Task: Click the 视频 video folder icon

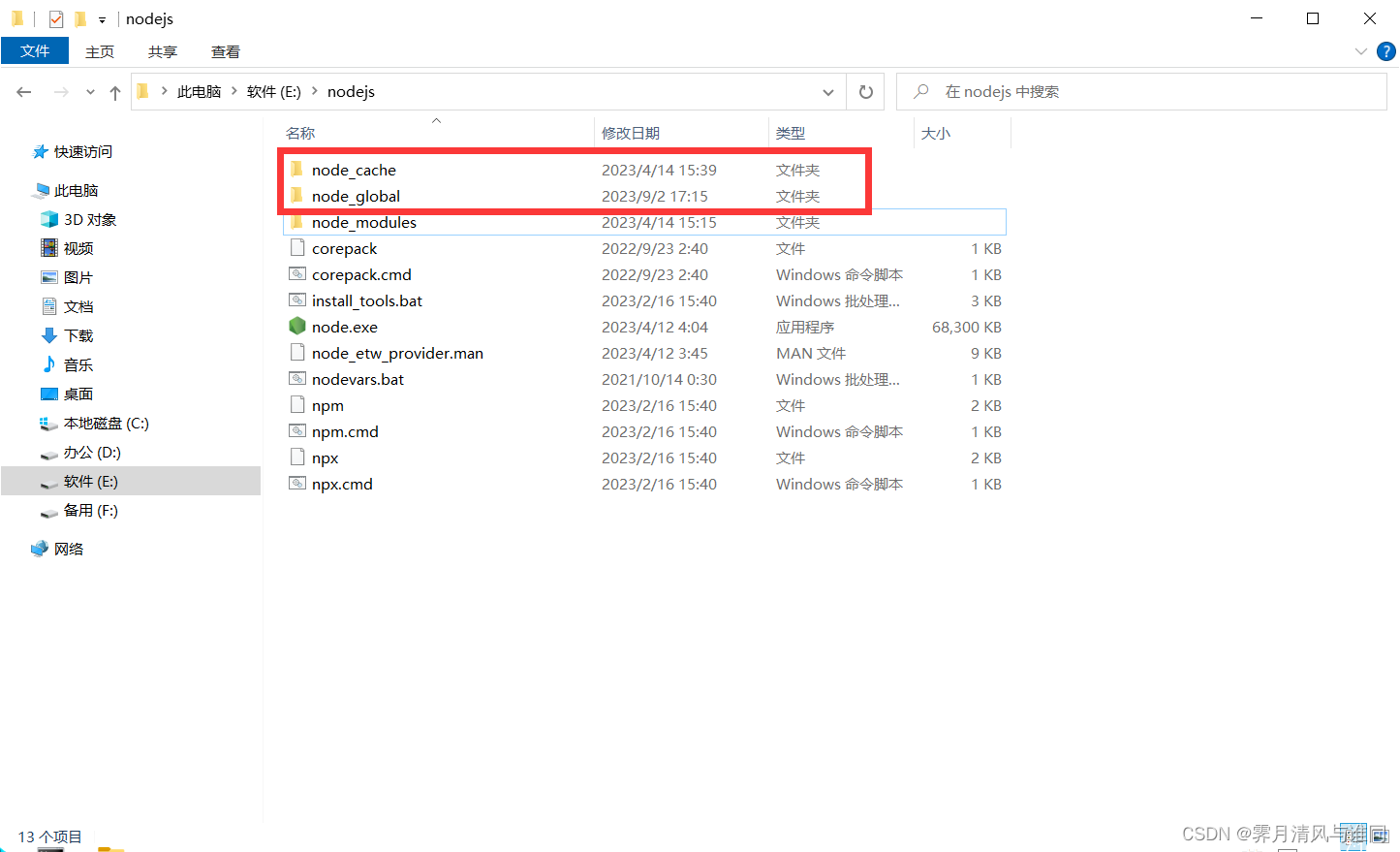Action: coord(49,248)
